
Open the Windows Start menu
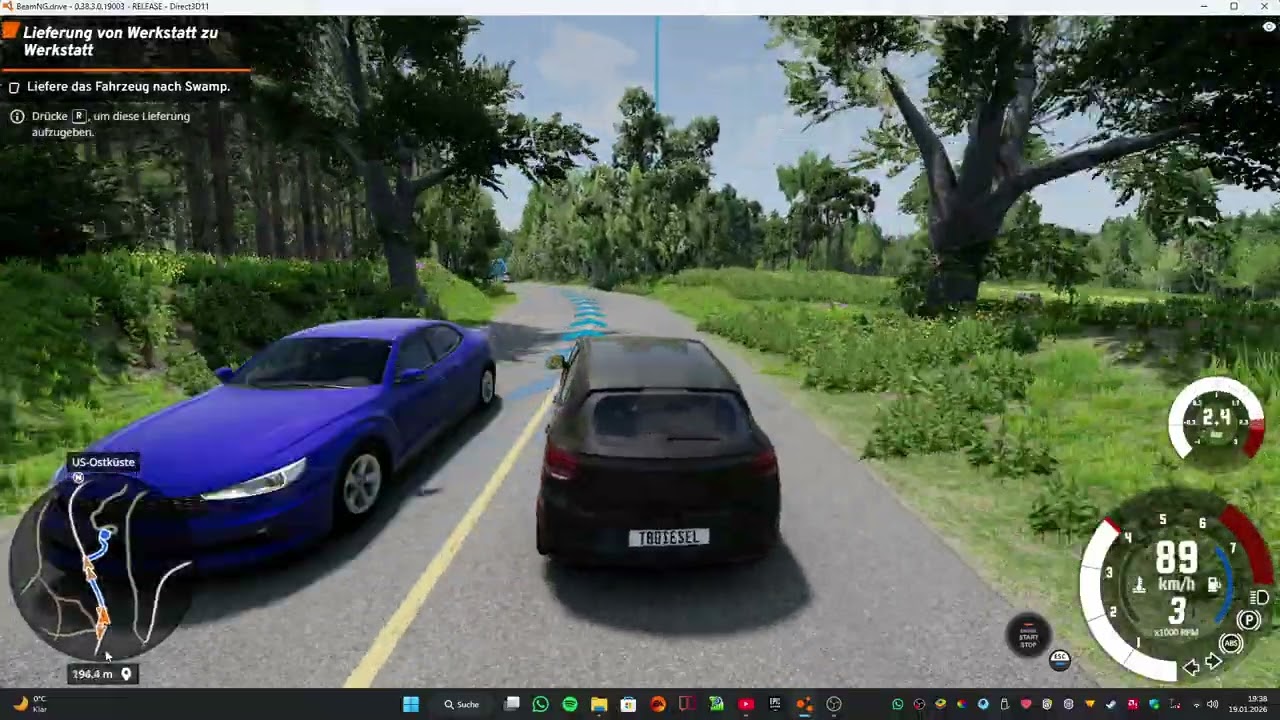pyautogui.click(x=410, y=704)
